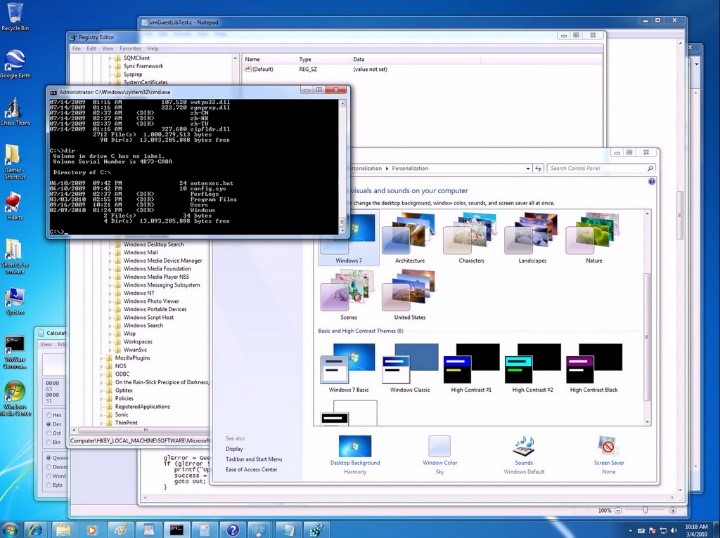Select Dec radio button in Calculator
Screen dimensions: 720x538
(49, 424)
